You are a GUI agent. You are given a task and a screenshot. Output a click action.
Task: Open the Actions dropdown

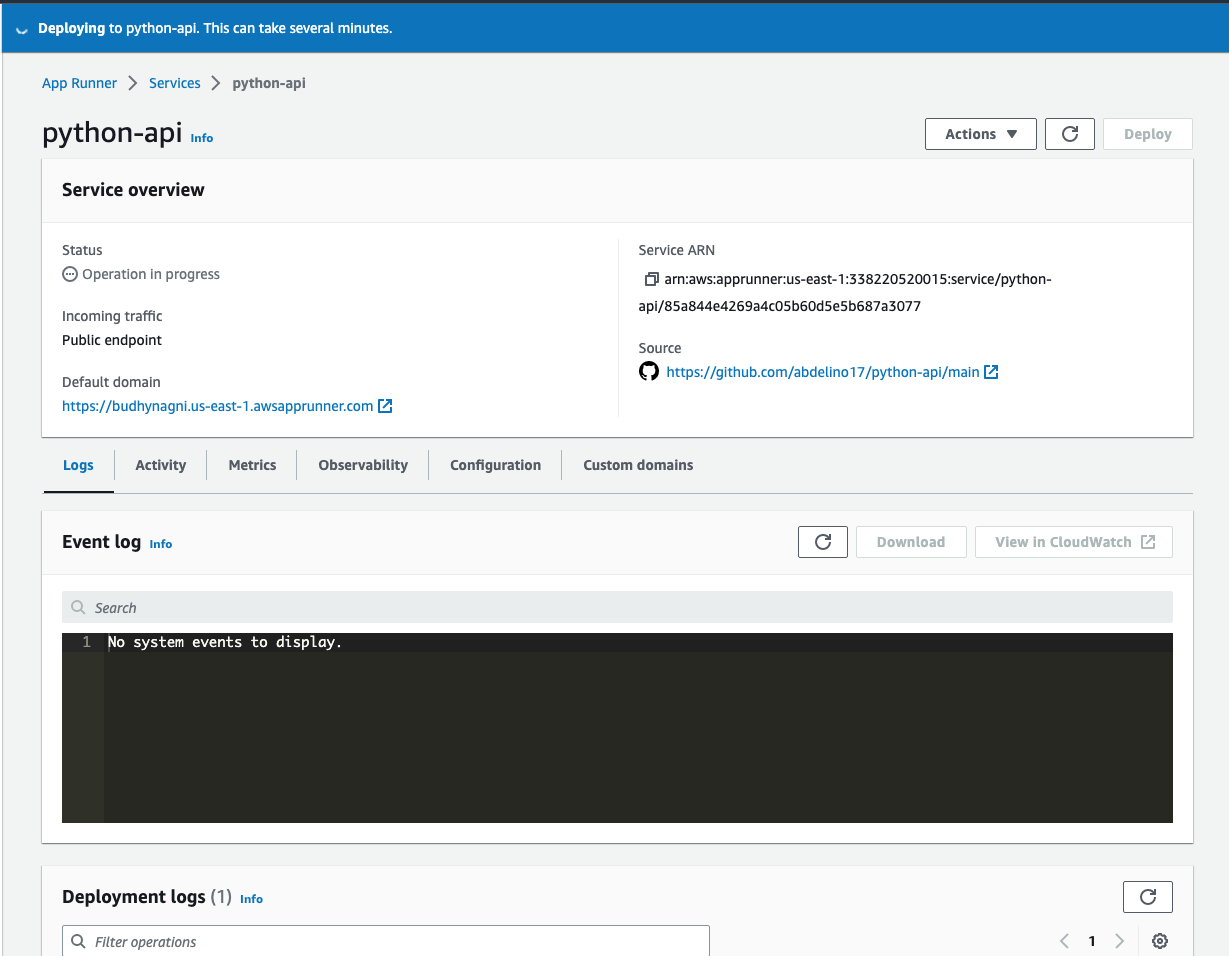(x=980, y=133)
